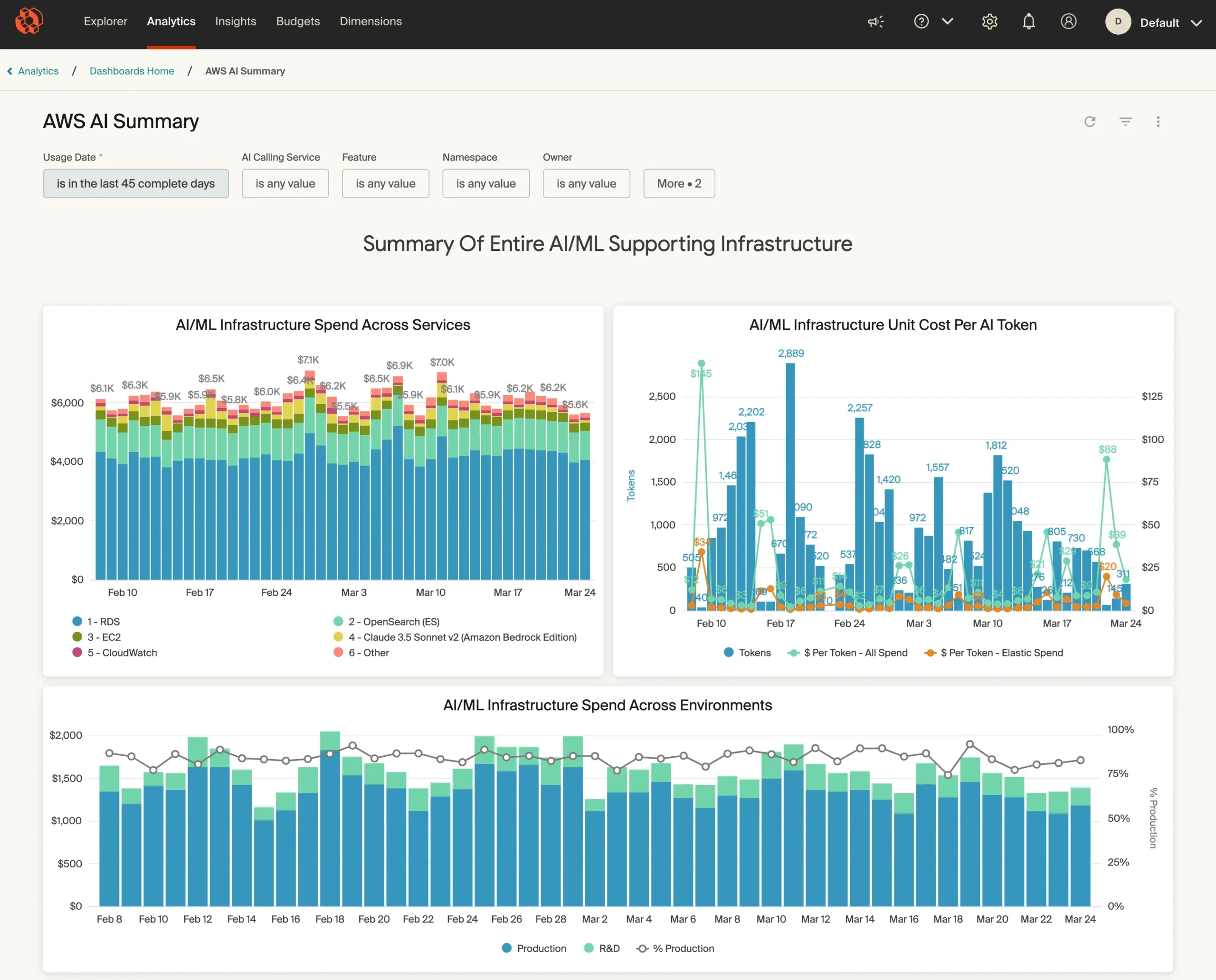The width and height of the screenshot is (1216, 980).
Task: Click the OpenSearch (ES) legend color dot
Action: [x=338, y=621]
